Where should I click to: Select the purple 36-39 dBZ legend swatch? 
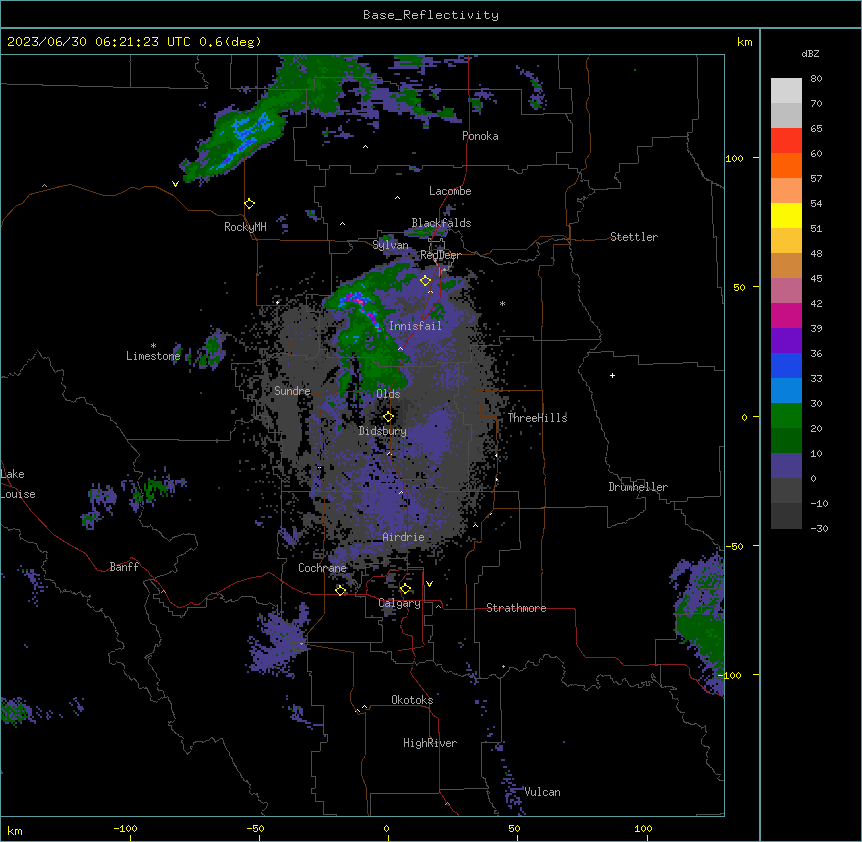coord(786,340)
